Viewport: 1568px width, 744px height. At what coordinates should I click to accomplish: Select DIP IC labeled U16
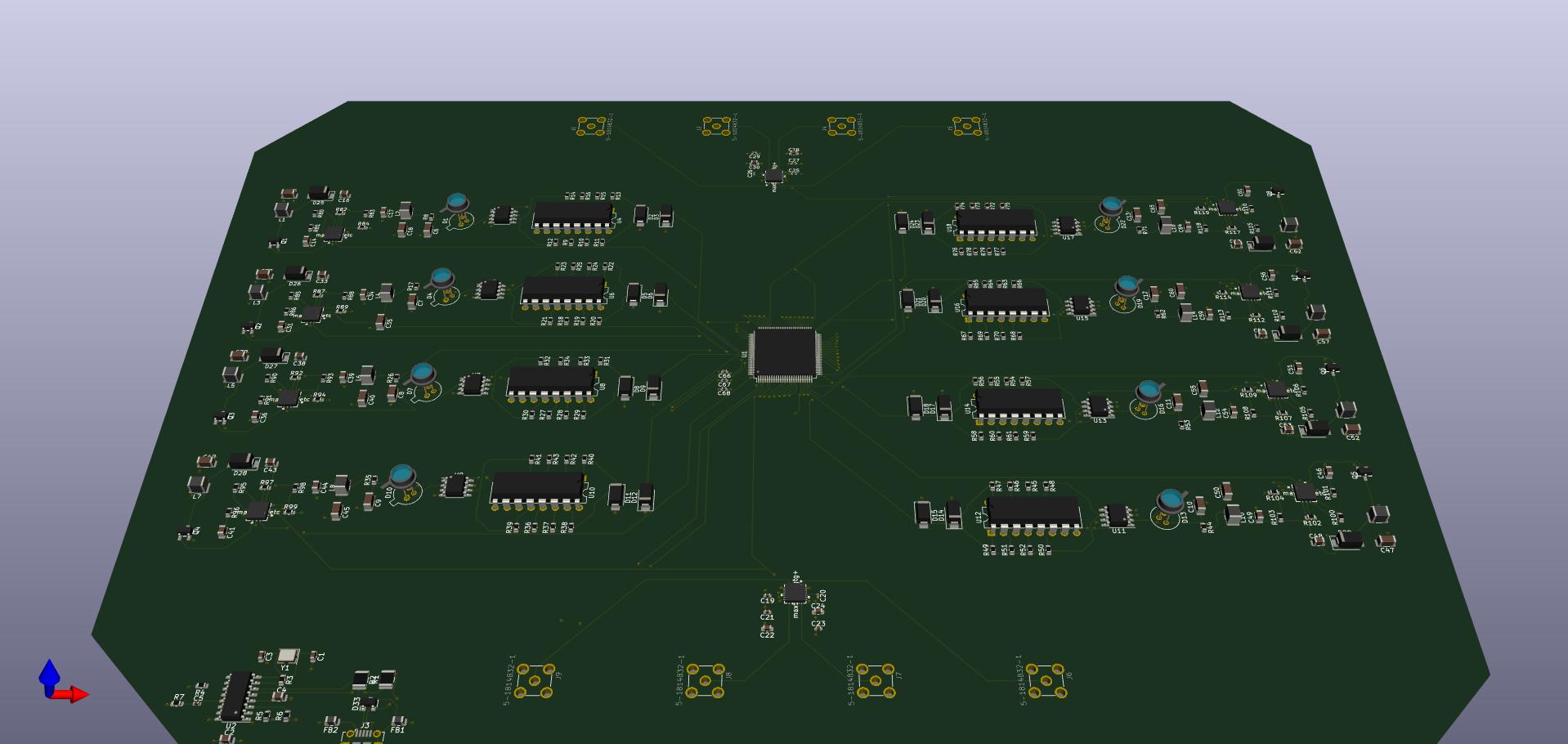pyautogui.click(x=1006, y=303)
